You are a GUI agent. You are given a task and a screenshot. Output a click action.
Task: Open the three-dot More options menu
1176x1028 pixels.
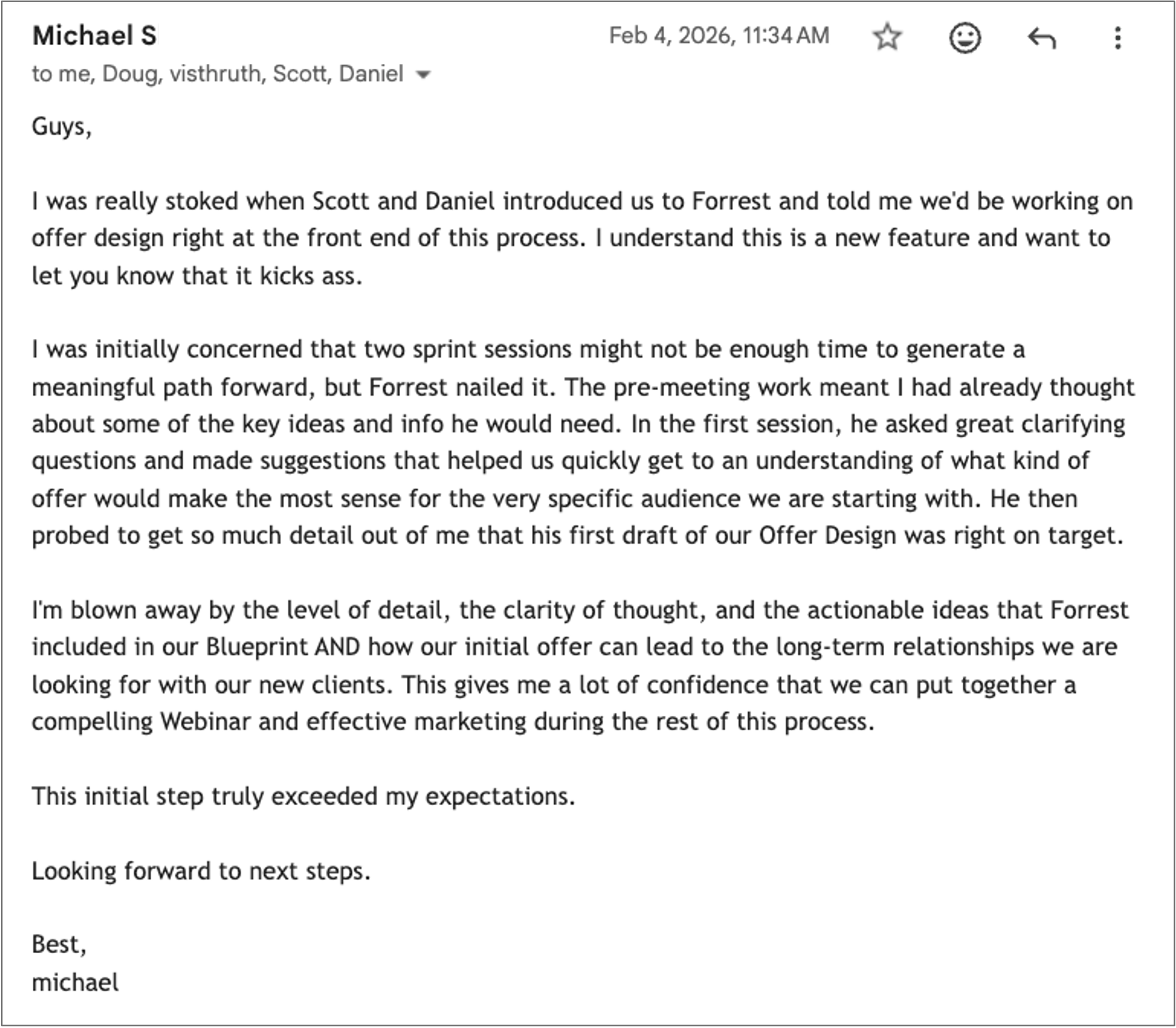pos(1117,38)
